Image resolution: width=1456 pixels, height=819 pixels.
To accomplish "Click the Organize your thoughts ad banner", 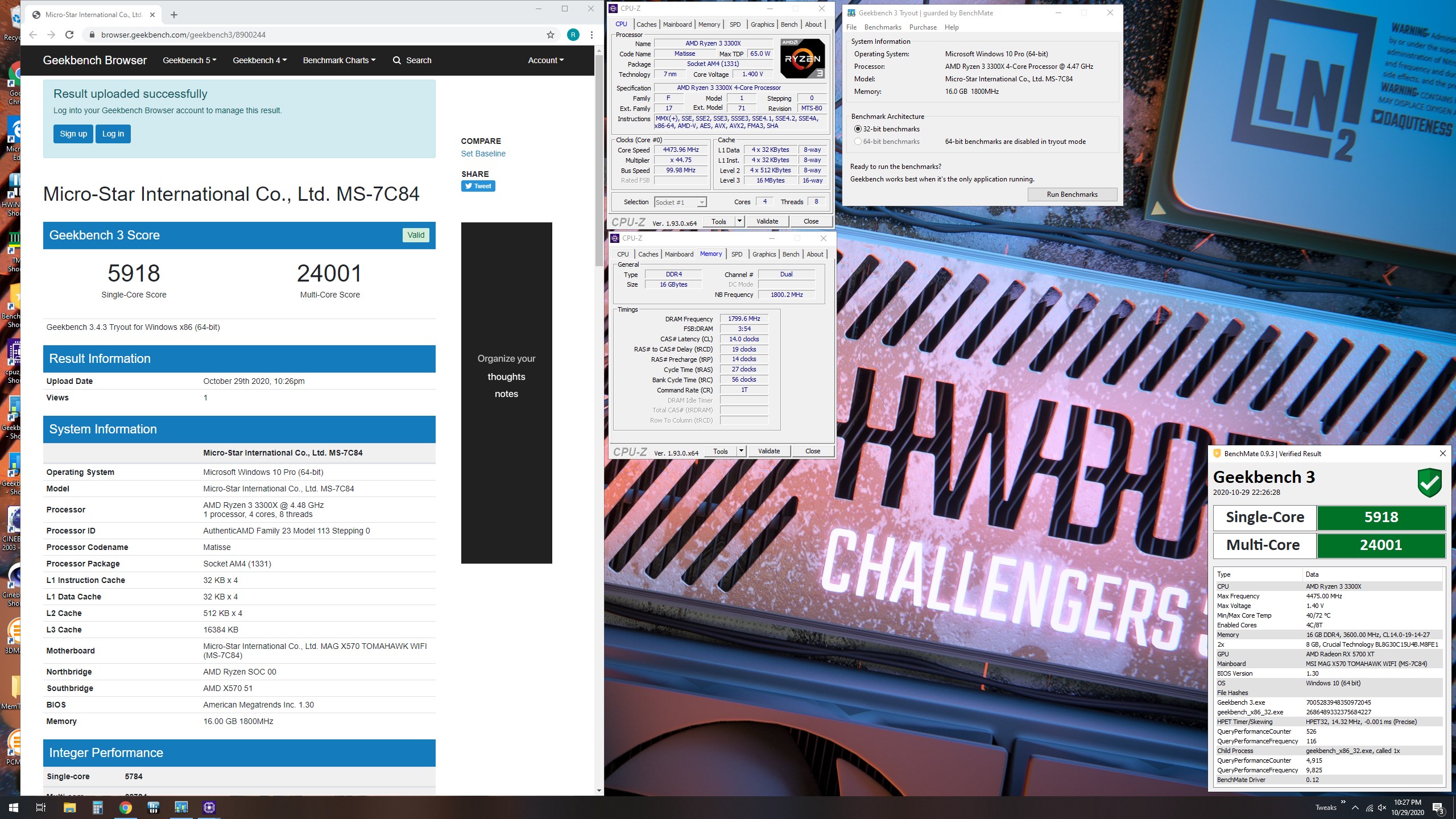I will pos(506,393).
